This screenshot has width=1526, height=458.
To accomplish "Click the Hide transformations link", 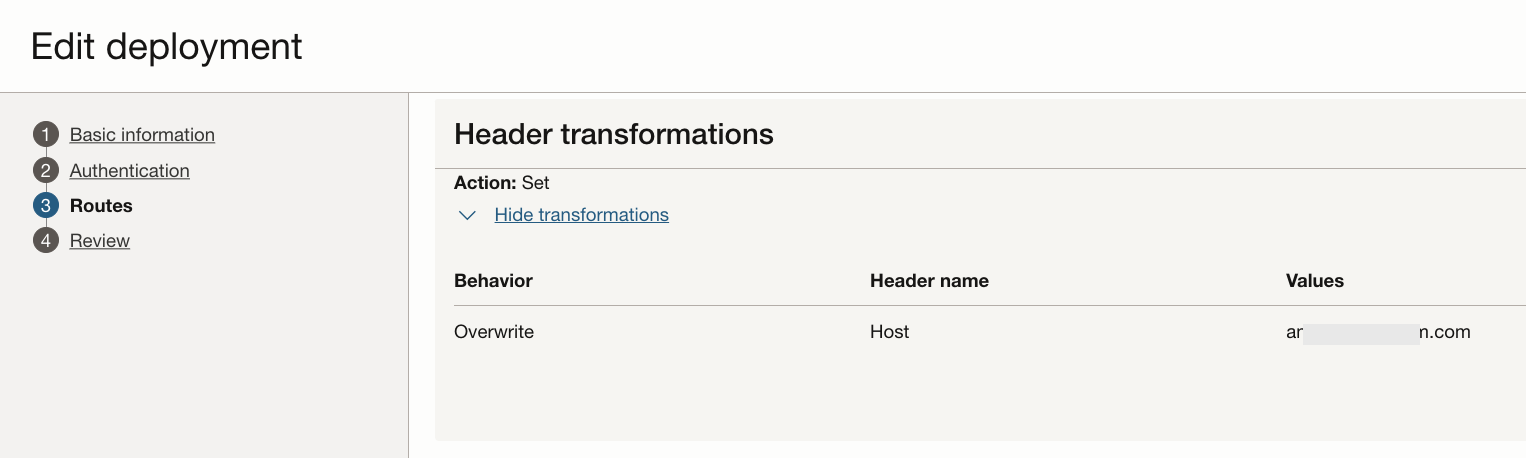I will click(x=581, y=215).
